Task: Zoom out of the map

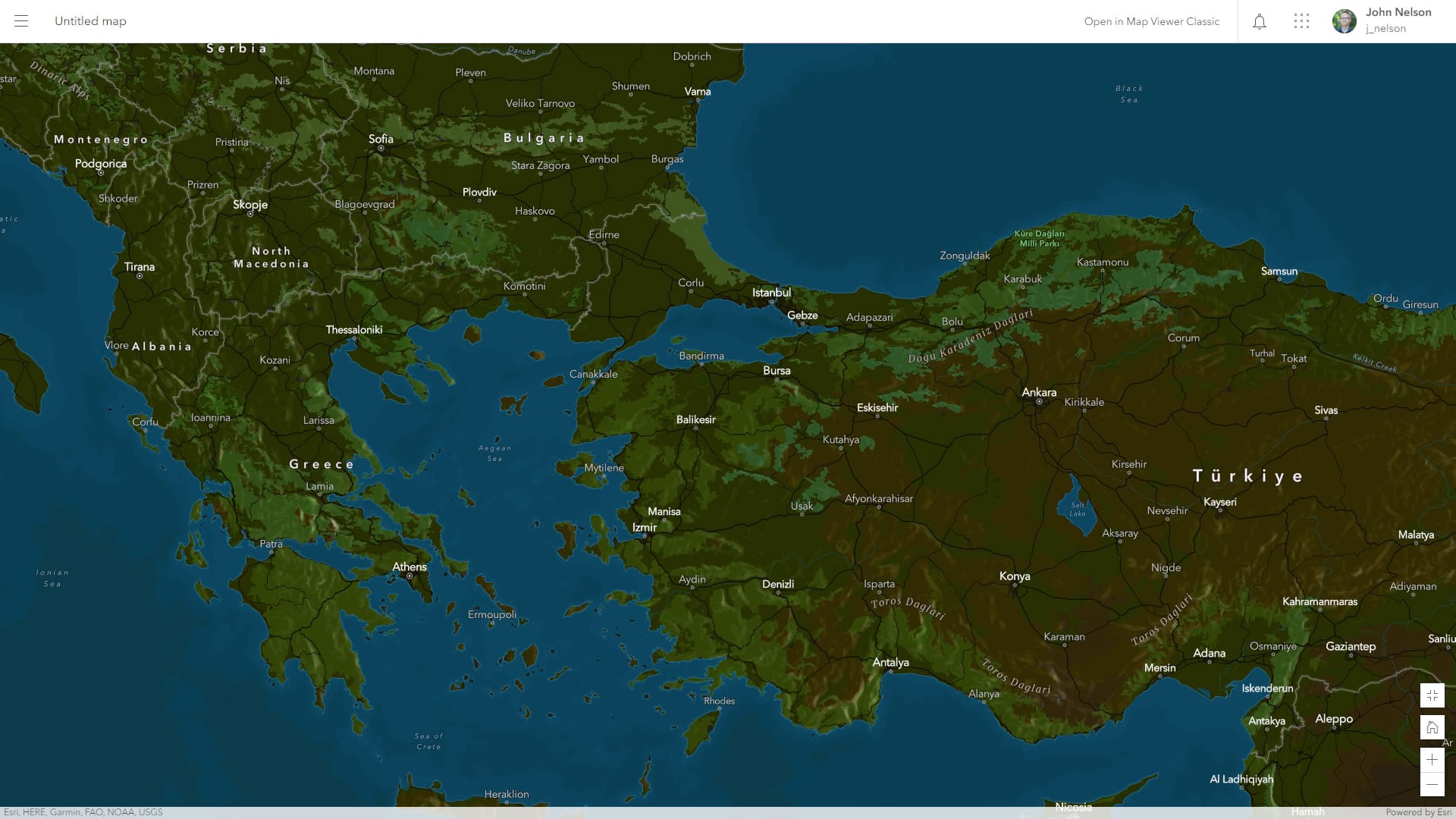Action: [1432, 785]
